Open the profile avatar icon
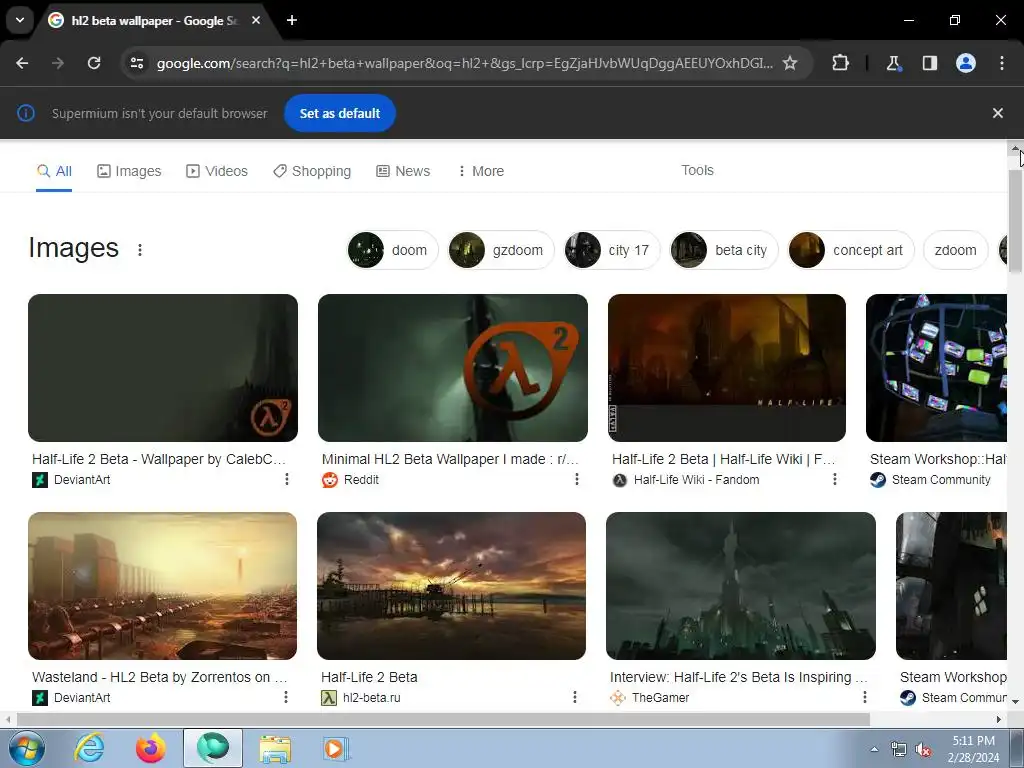The image size is (1024, 768). [x=966, y=63]
